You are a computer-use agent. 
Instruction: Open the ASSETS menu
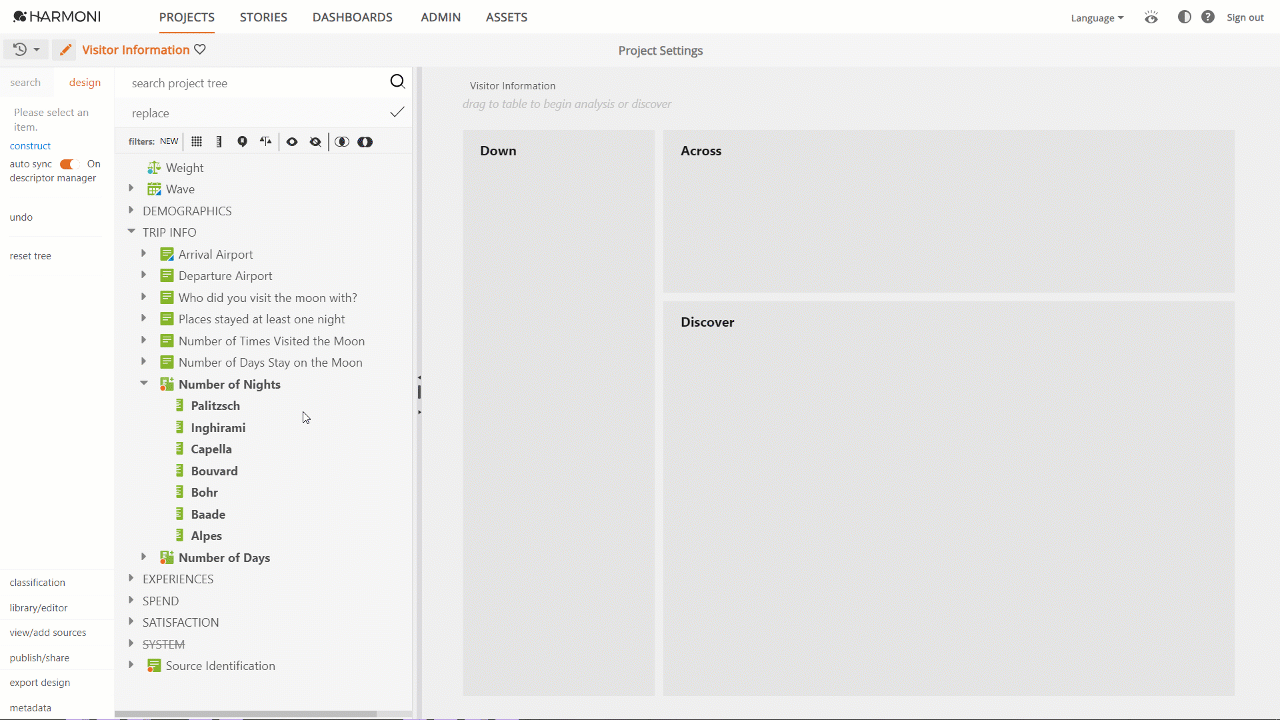(507, 17)
